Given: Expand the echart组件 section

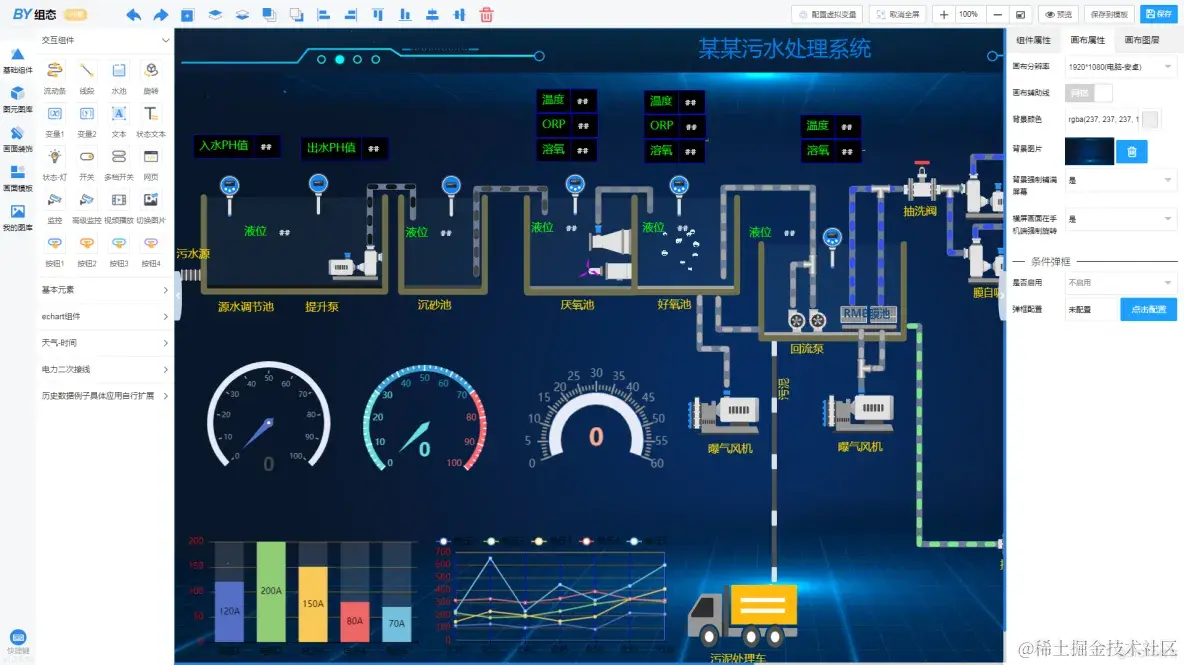Looking at the screenshot, I should coord(105,317).
